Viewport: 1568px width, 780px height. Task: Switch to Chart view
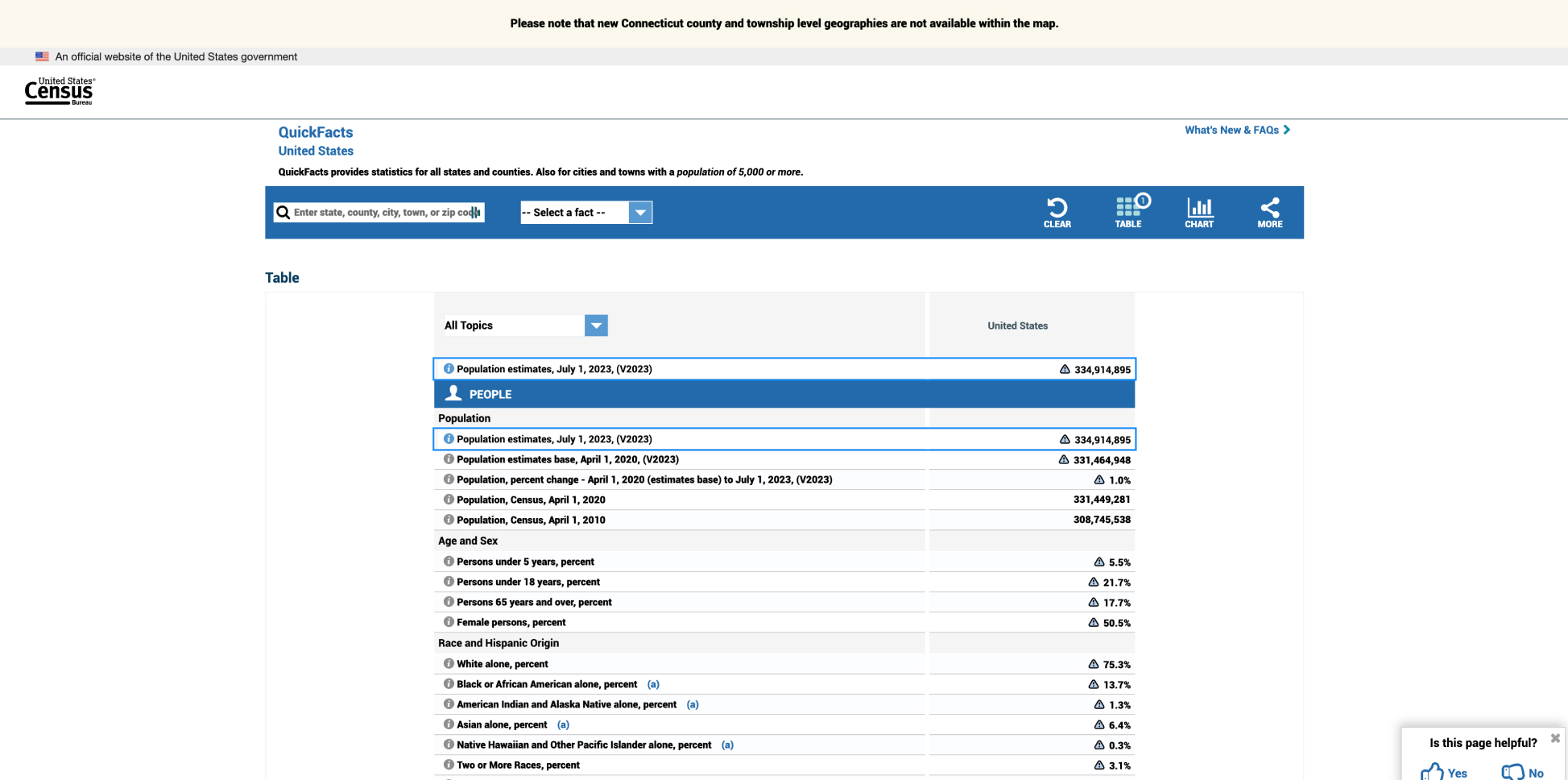1199,211
